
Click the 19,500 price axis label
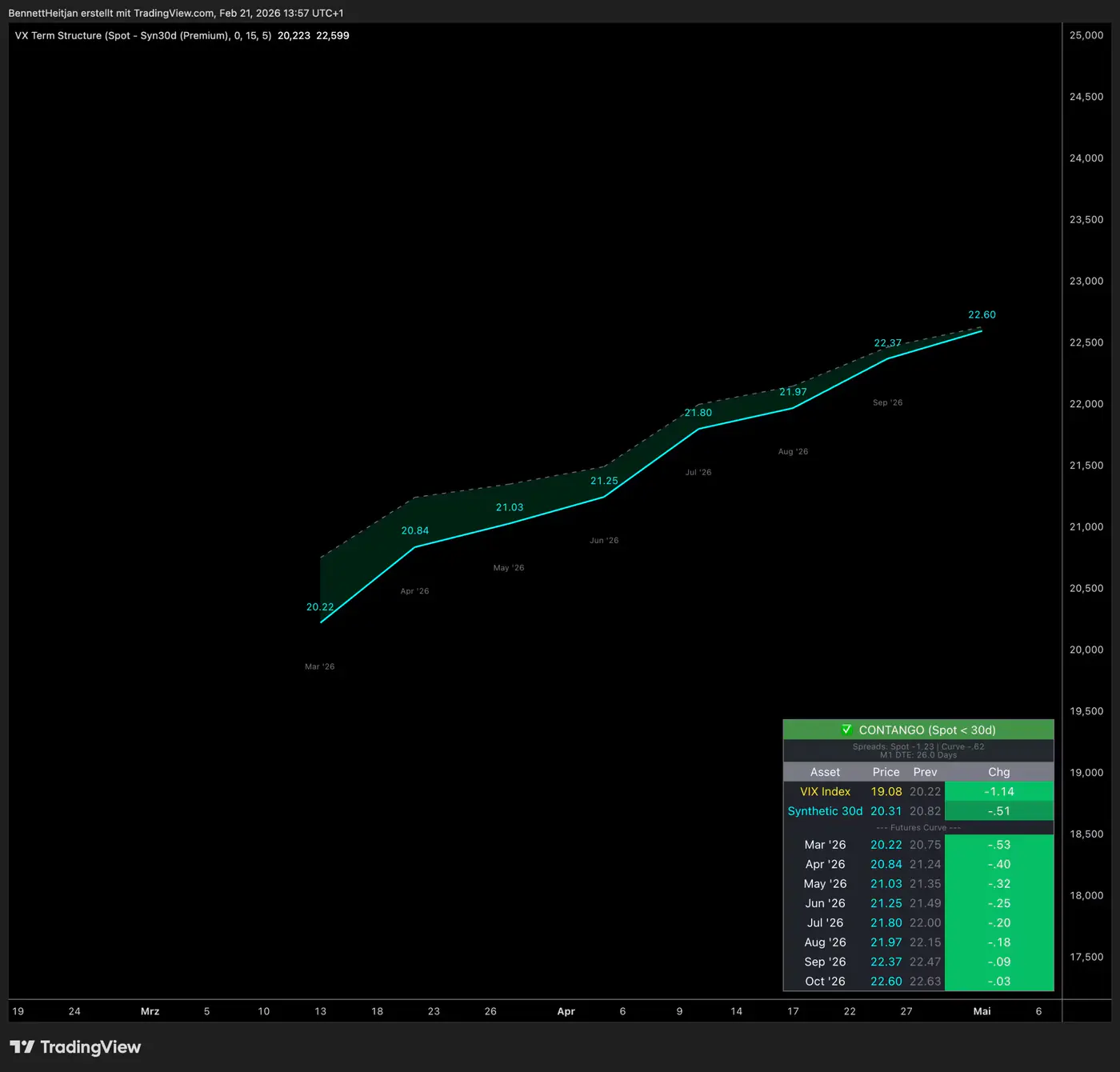click(1086, 711)
